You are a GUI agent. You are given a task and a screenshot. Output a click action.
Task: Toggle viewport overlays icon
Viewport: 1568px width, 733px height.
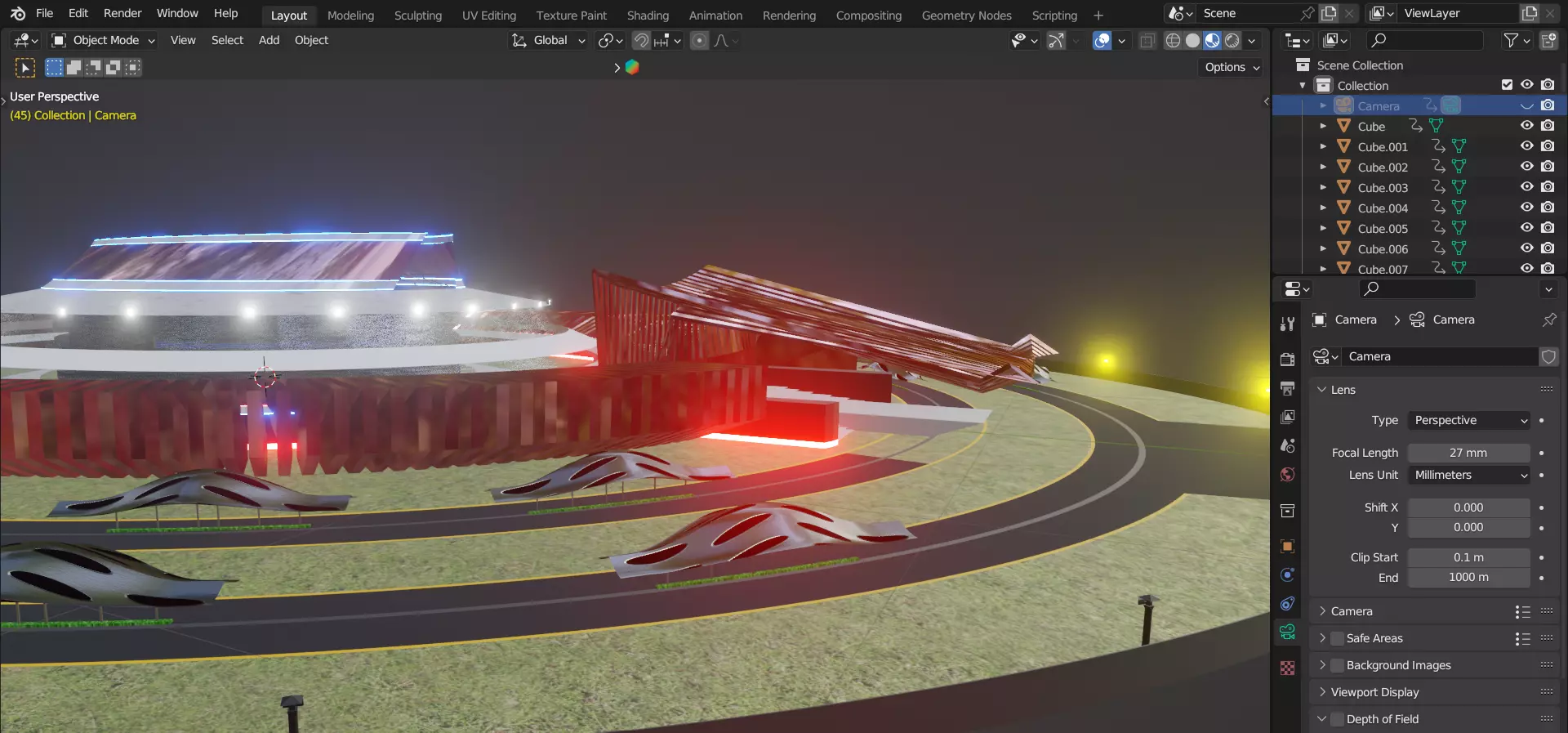click(1102, 40)
